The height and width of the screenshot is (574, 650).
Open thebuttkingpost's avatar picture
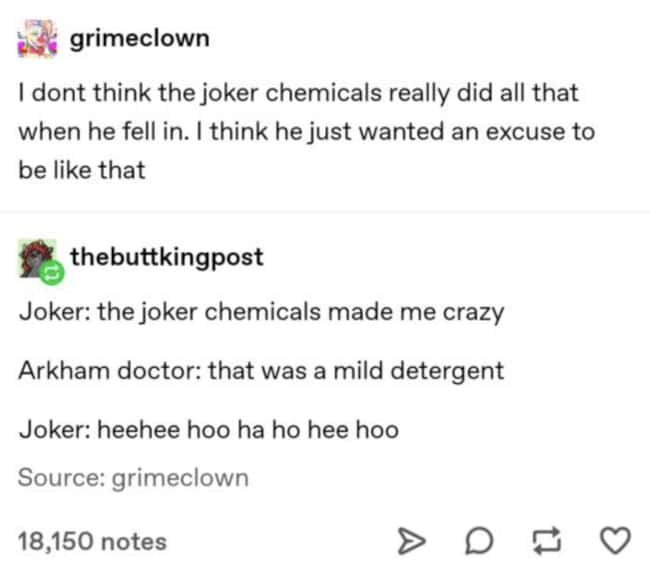(x=37, y=258)
